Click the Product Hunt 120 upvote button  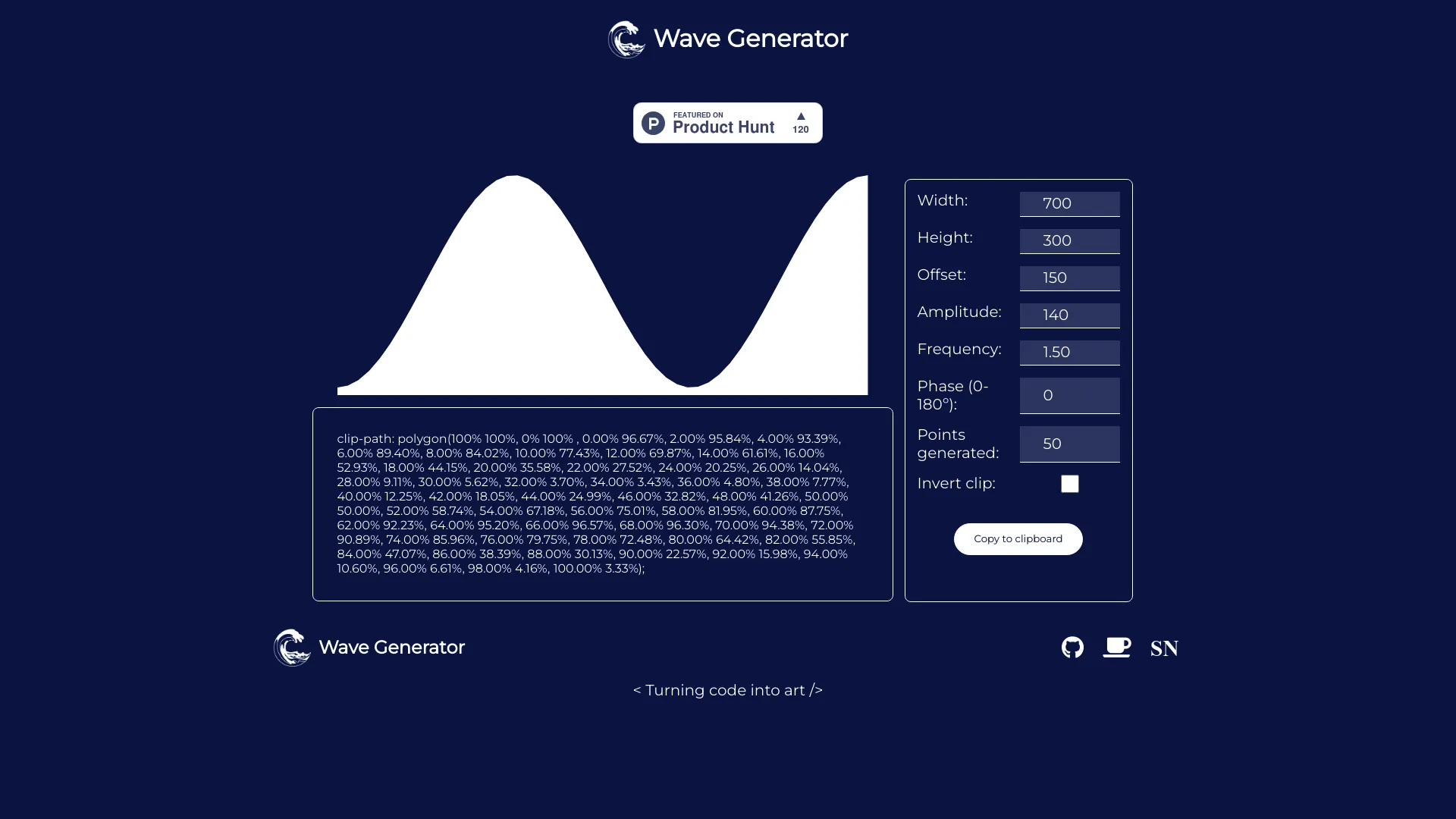coord(801,122)
